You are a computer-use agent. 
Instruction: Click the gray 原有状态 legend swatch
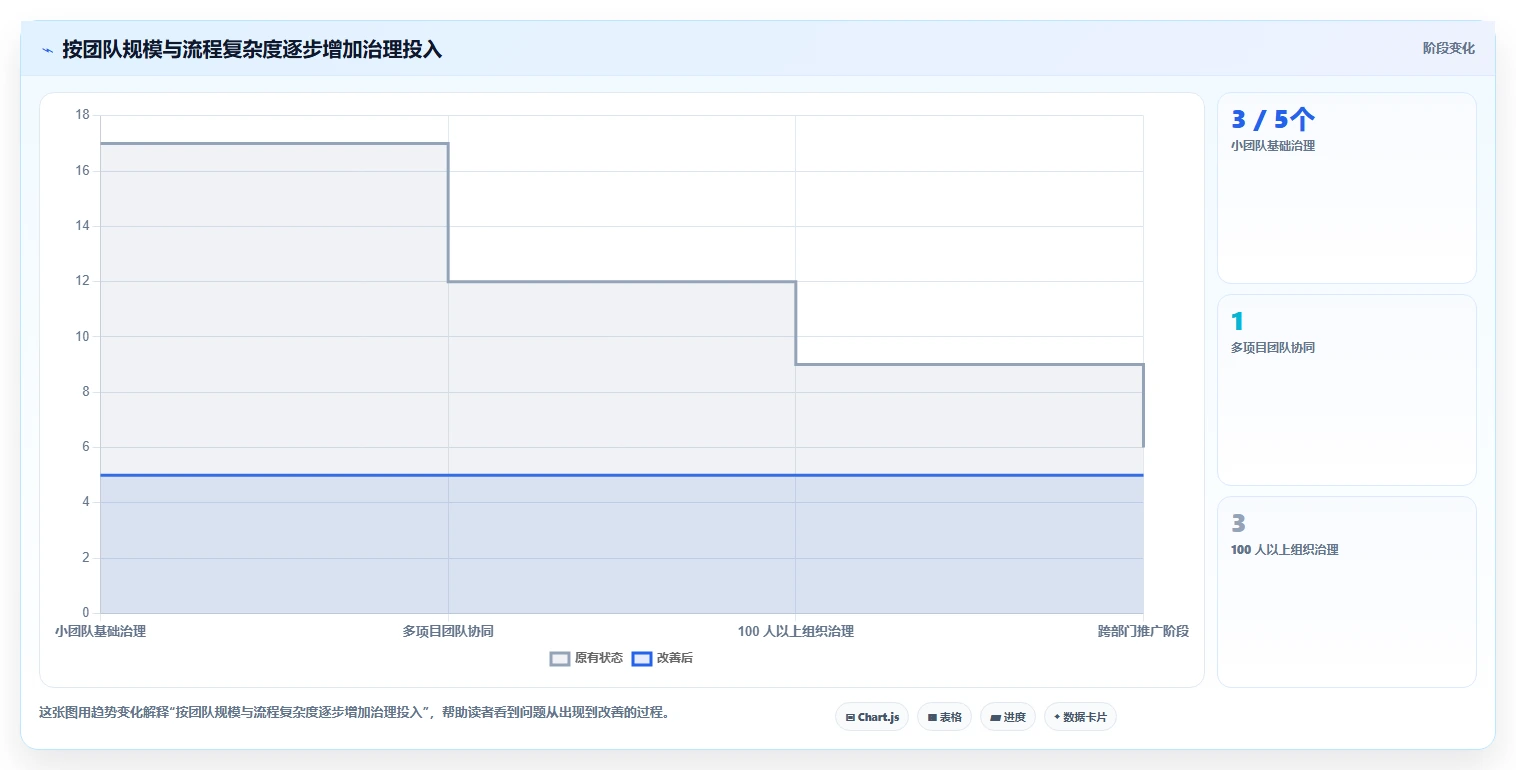pos(560,658)
